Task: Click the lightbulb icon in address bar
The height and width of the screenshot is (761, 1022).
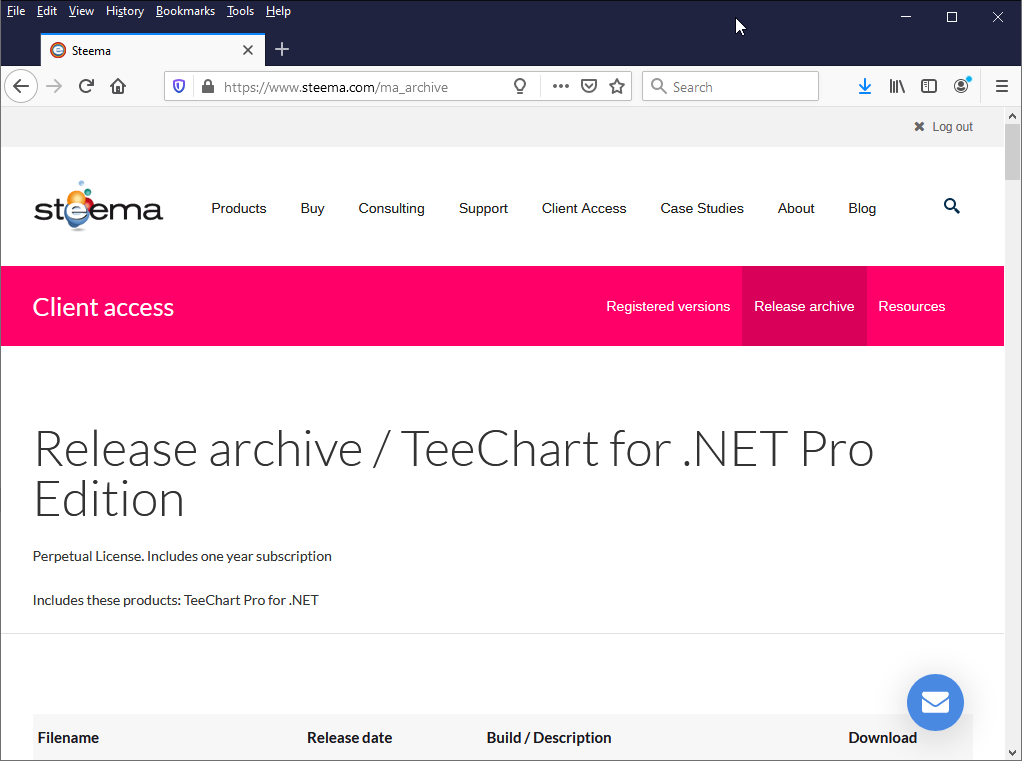Action: 520,86
